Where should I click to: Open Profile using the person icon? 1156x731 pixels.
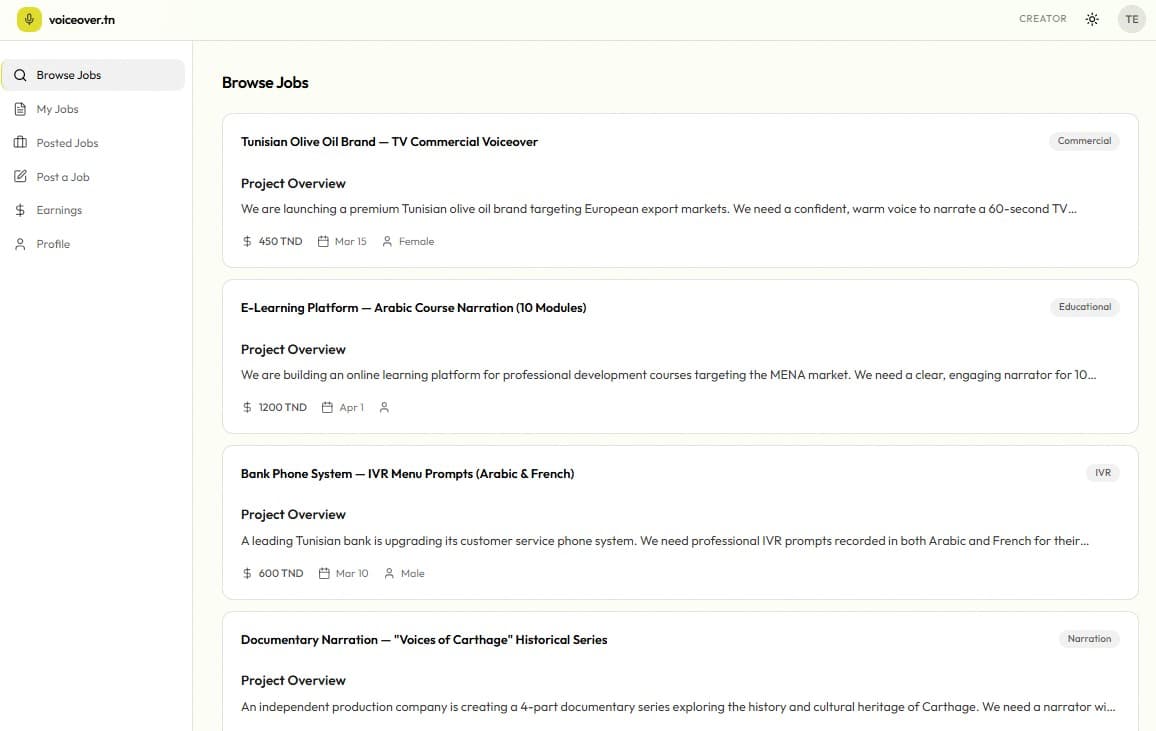(x=20, y=243)
